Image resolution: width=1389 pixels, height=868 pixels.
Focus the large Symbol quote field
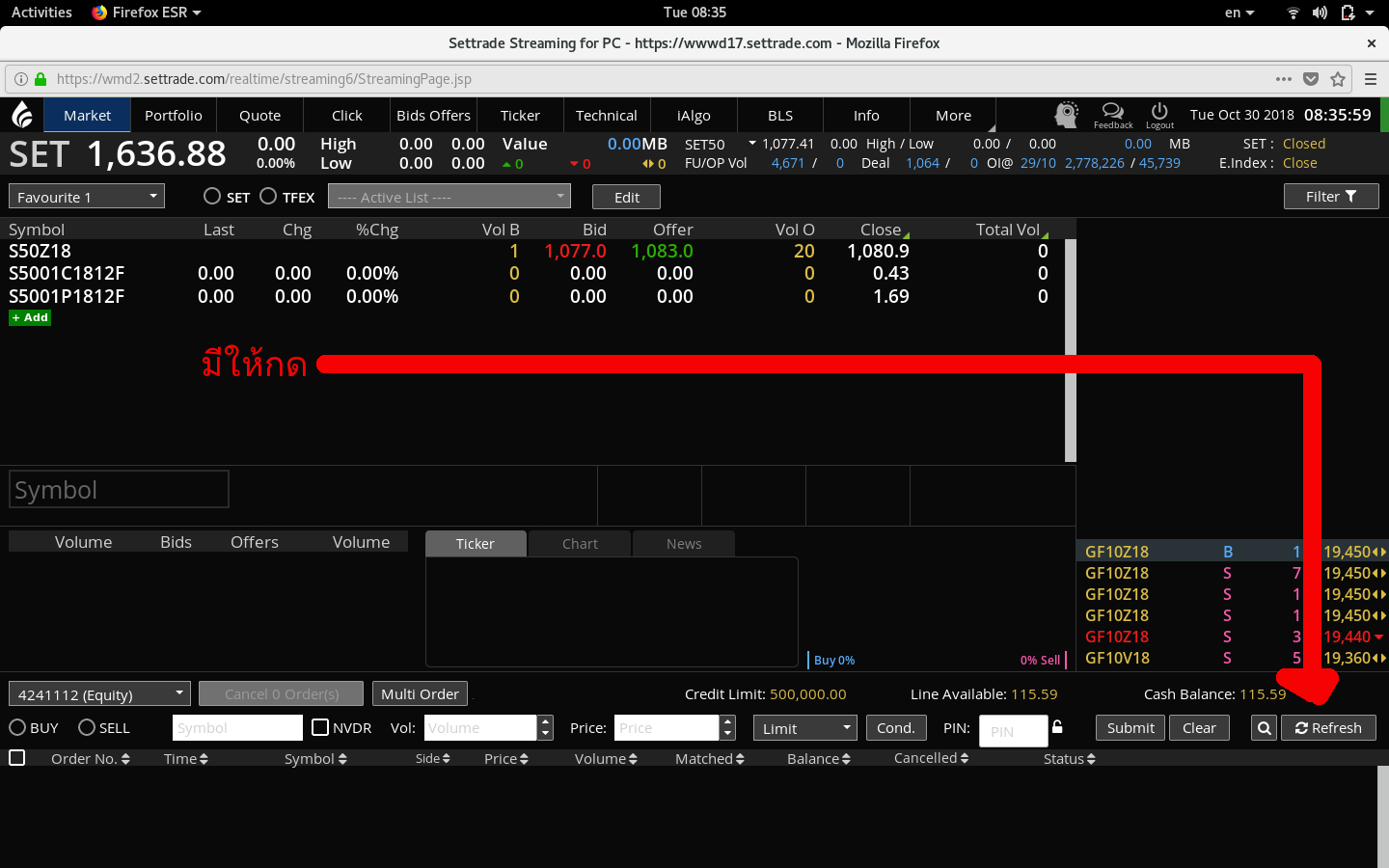click(x=119, y=489)
